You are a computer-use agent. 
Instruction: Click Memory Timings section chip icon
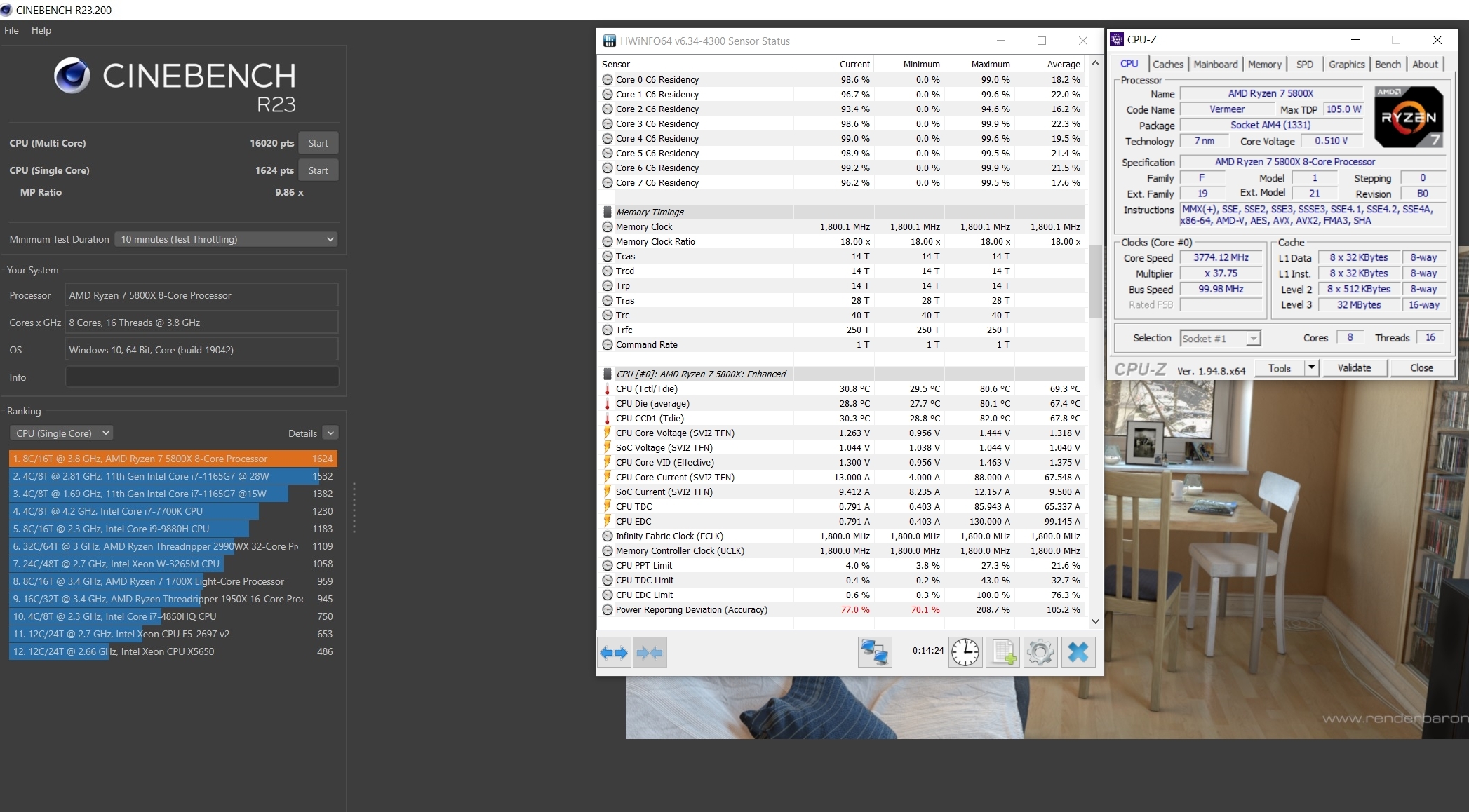tap(608, 212)
